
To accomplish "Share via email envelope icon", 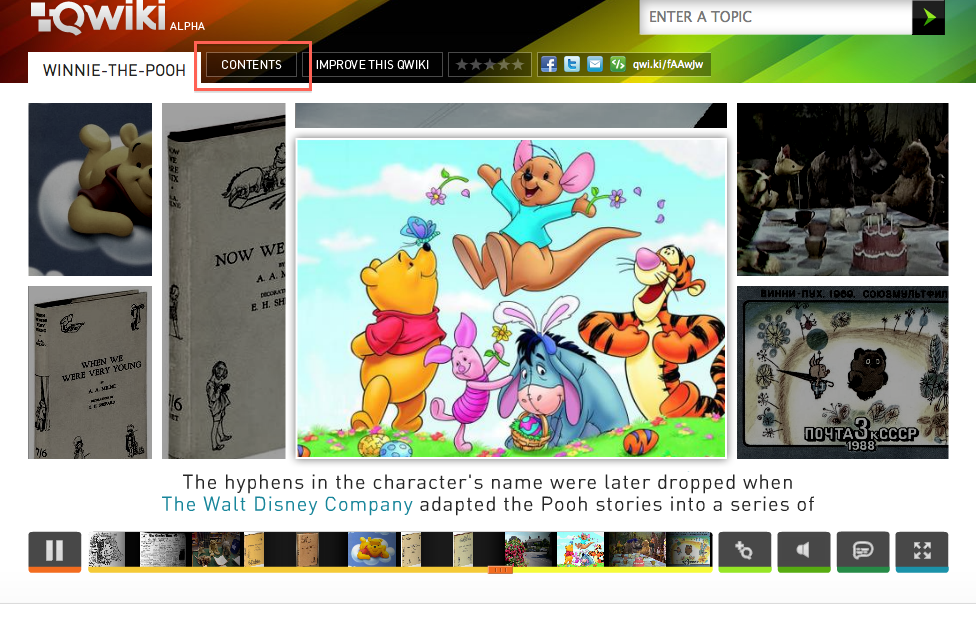I will coord(594,64).
